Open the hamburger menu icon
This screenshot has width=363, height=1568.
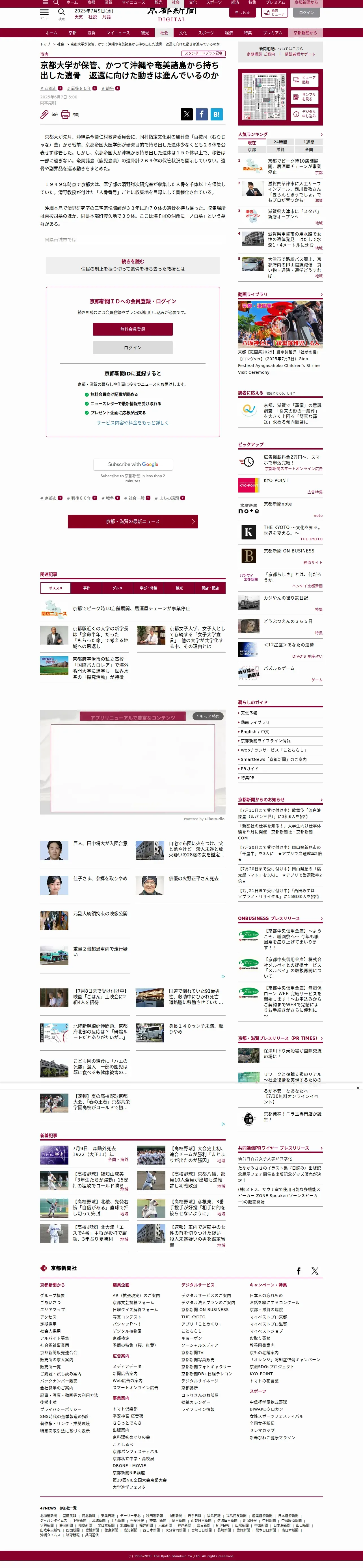click(44, 12)
